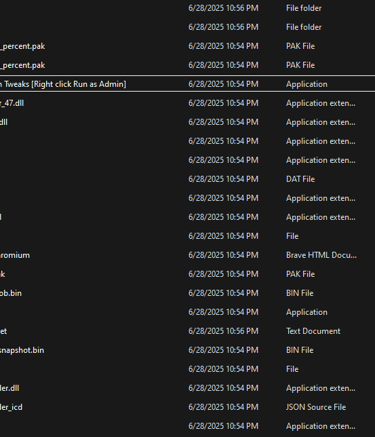Viewport: 375px width, 437px height.
Task: Click the date in the Brave HTML document row
Action: pos(223,255)
